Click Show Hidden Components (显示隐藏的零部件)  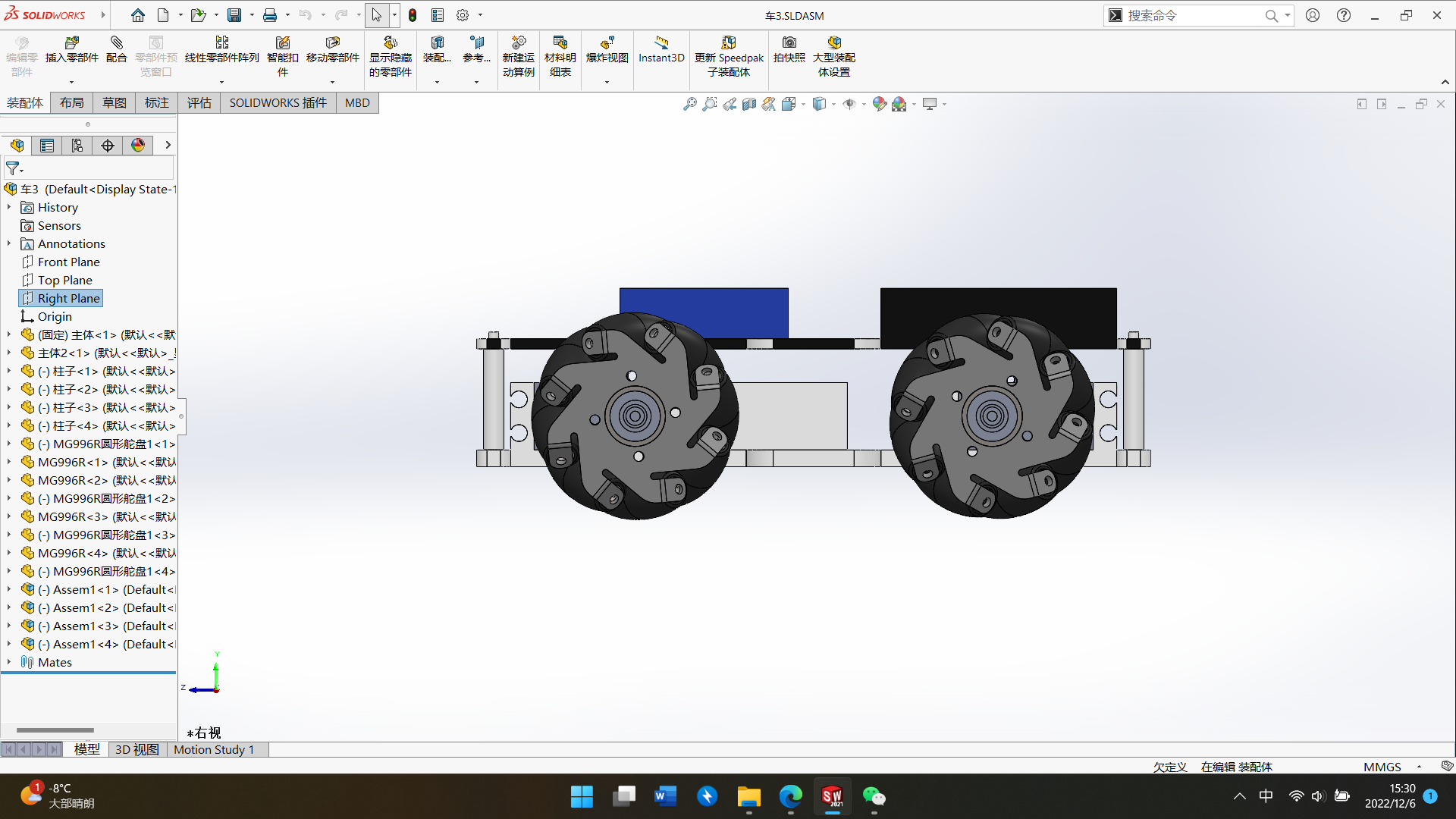point(391,56)
